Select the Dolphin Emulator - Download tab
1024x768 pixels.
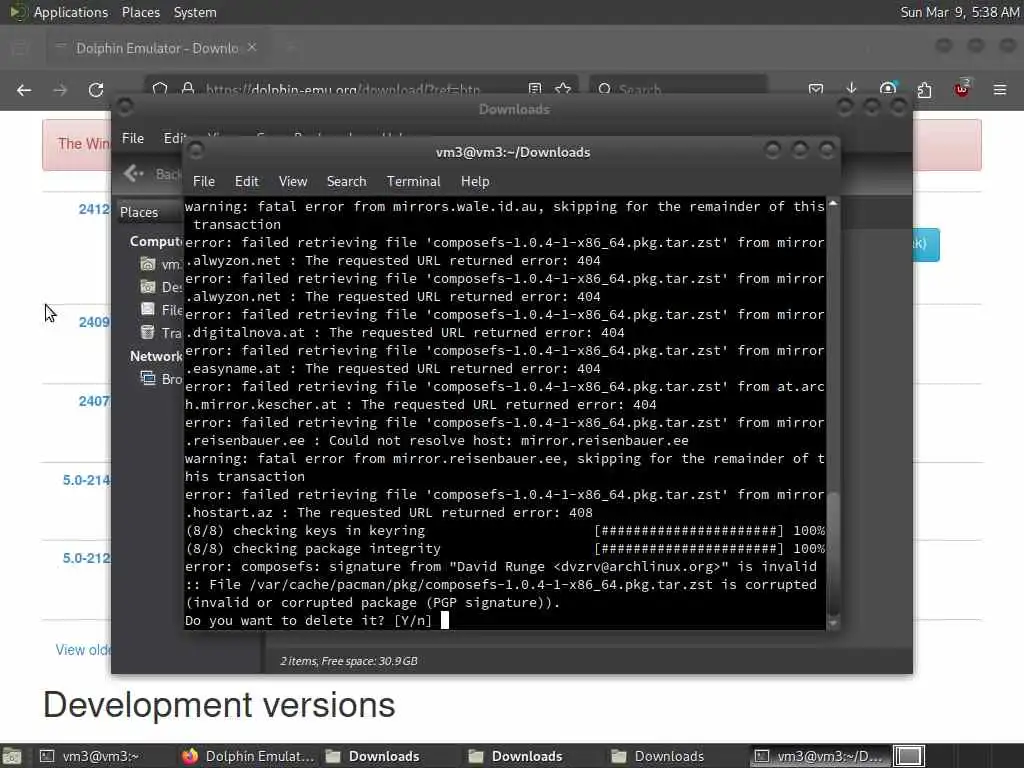pyautogui.click(x=156, y=48)
